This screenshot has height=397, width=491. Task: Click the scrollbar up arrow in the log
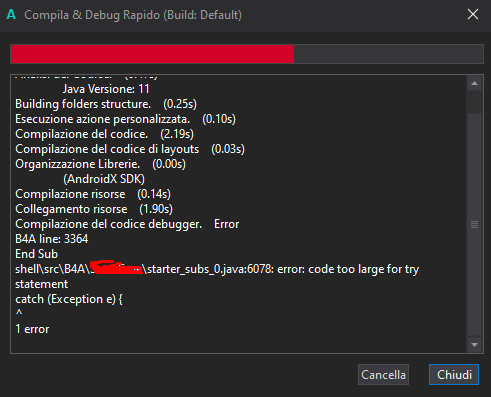point(474,83)
